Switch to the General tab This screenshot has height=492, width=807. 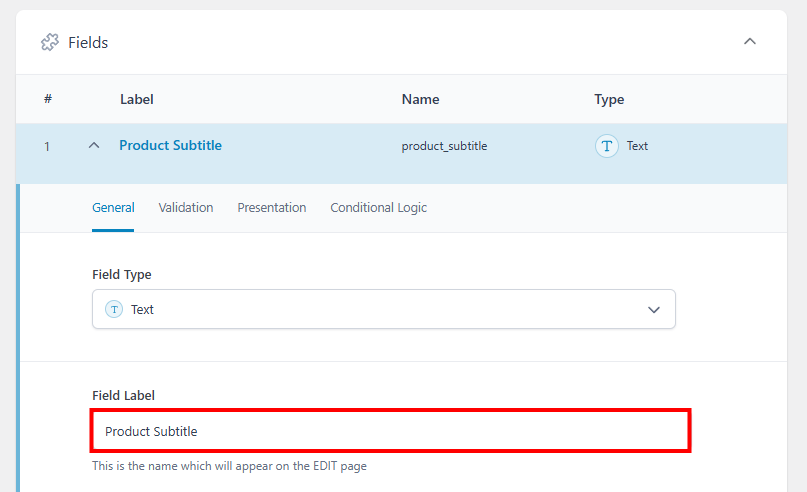113,208
